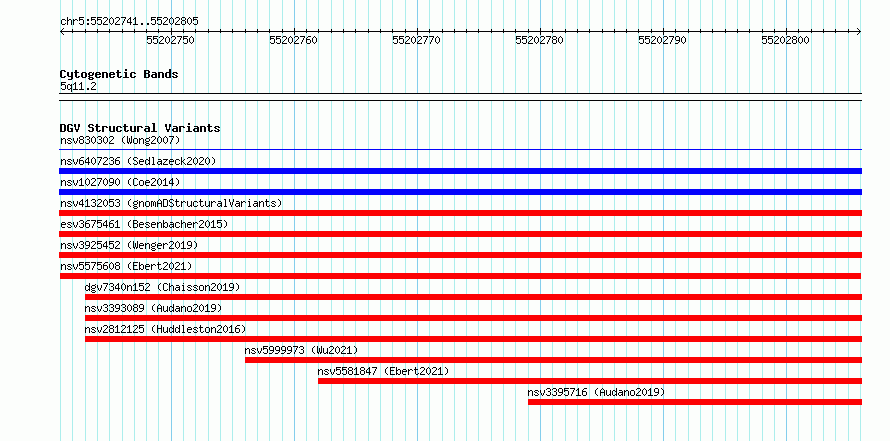The image size is (890, 441).
Task: Click red bar under esv3675461
Action: point(460,234)
